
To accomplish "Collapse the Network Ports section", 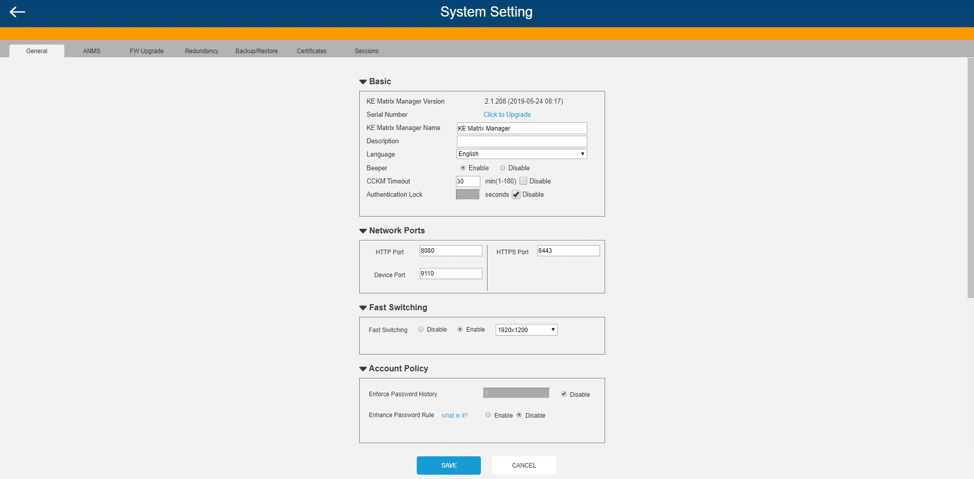I will point(363,230).
